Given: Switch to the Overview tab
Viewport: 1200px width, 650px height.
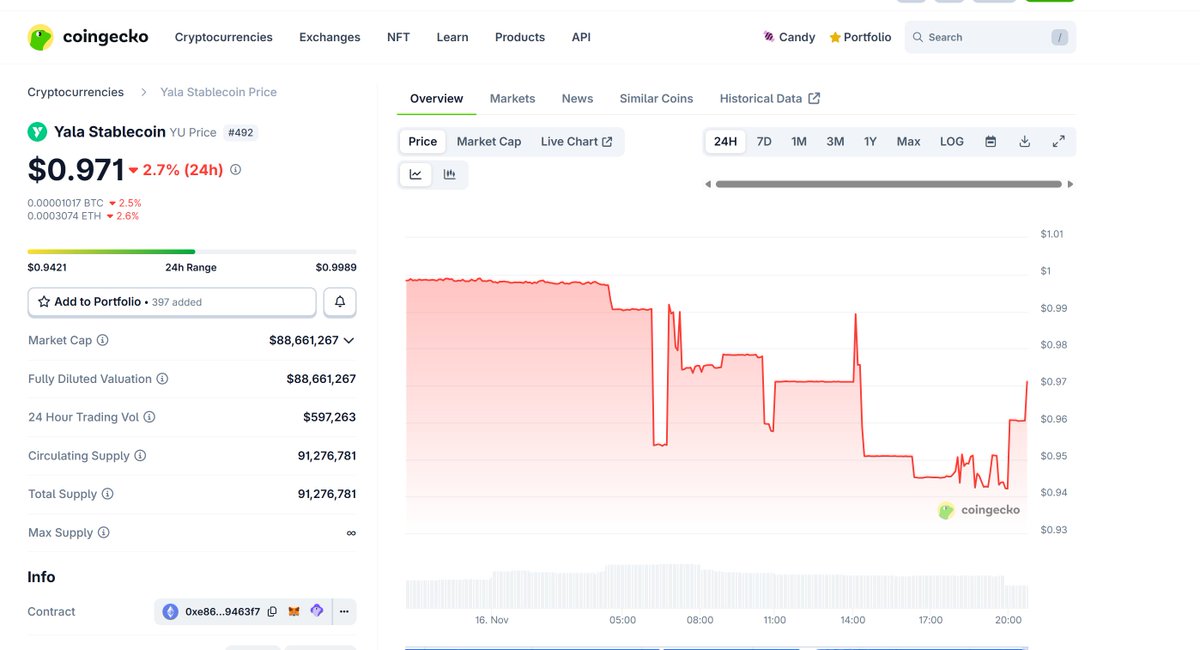Looking at the screenshot, I should pyautogui.click(x=437, y=99).
